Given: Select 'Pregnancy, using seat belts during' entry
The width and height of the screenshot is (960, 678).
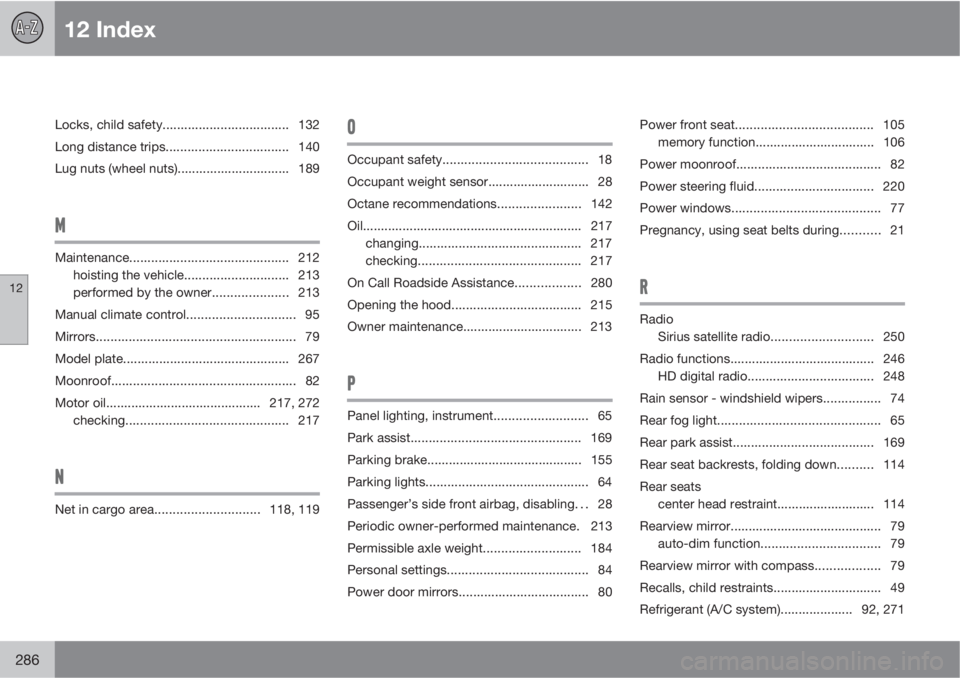Looking at the screenshot, I should [x=772, y=230].
